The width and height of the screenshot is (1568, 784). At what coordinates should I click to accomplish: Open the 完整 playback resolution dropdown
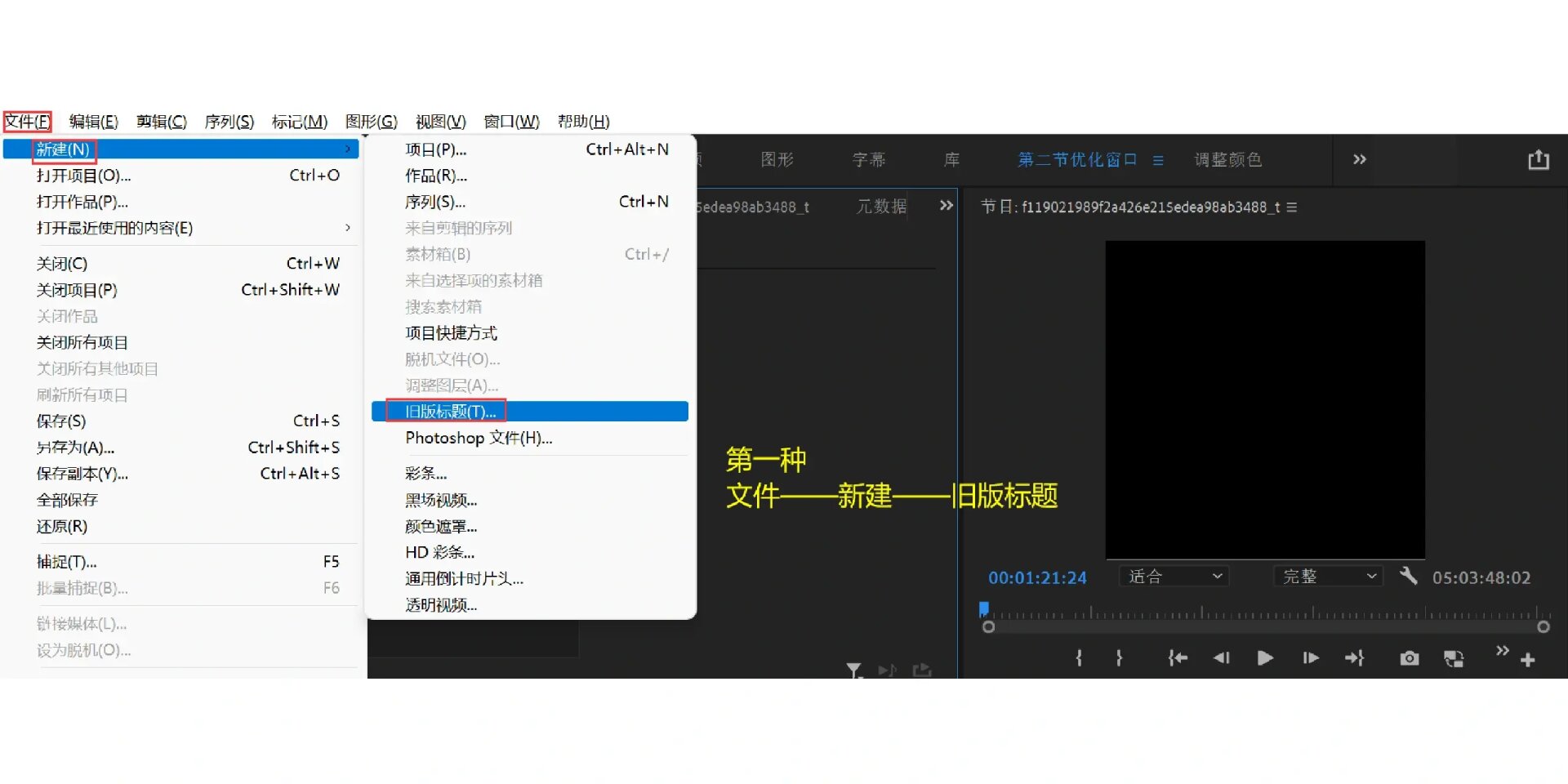pyautogui.click(x=1327, y=577)
